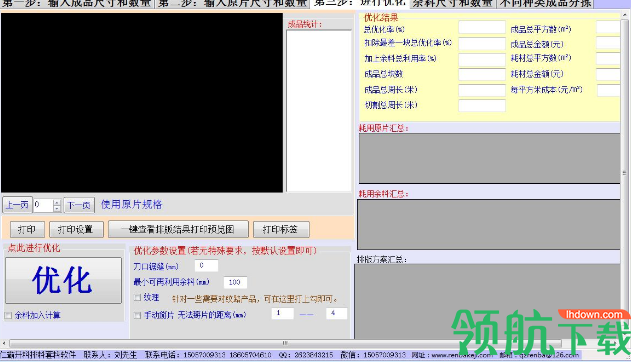Click the distance field showing 4
This screenshot has width=631, height=362.
coord(336,313)
